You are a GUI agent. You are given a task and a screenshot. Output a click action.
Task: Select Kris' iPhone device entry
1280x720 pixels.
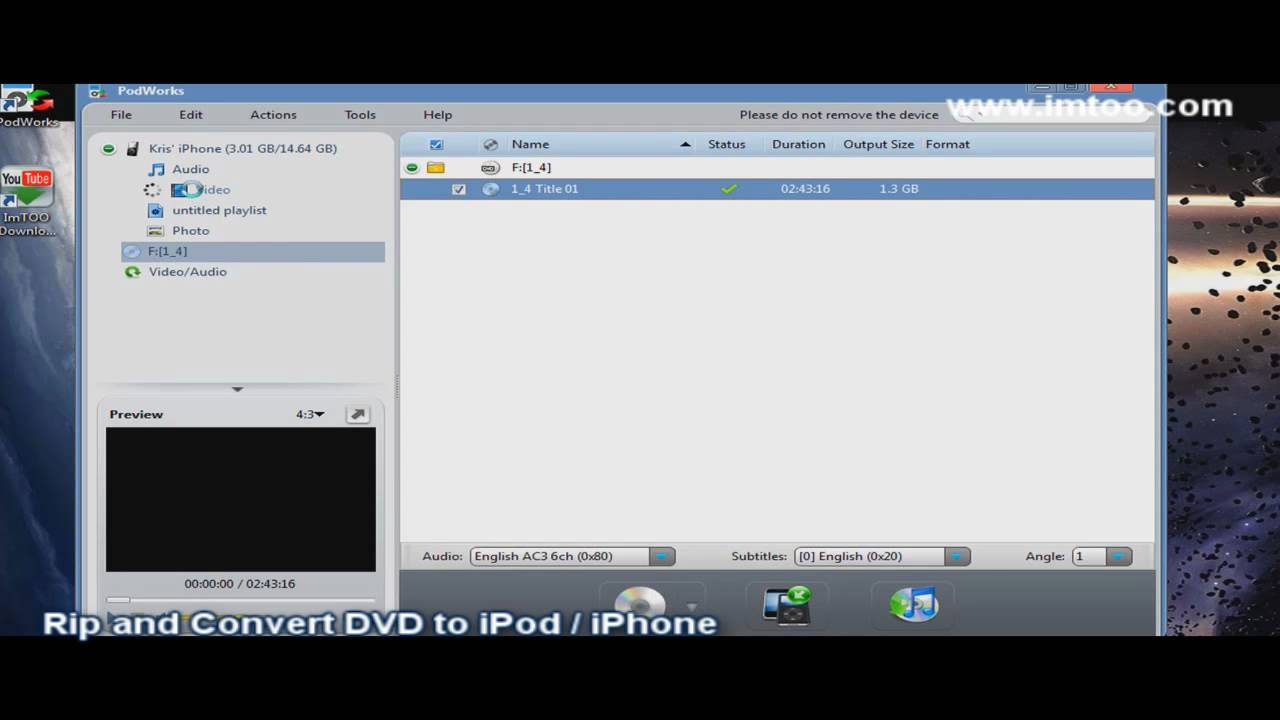[243, 148]
